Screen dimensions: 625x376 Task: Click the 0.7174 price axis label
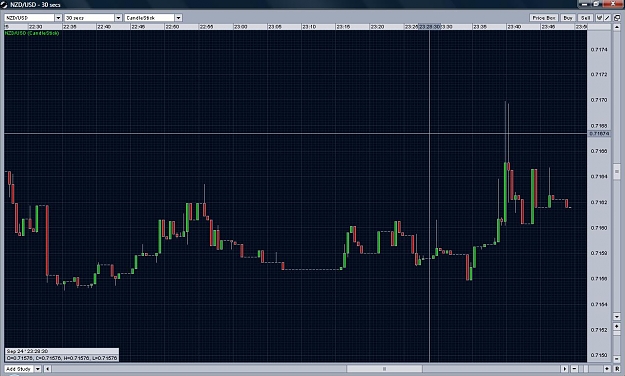[599, 49]
